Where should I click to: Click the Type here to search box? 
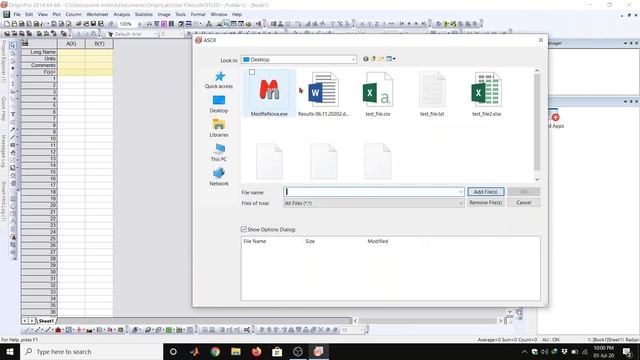(91, 351)
